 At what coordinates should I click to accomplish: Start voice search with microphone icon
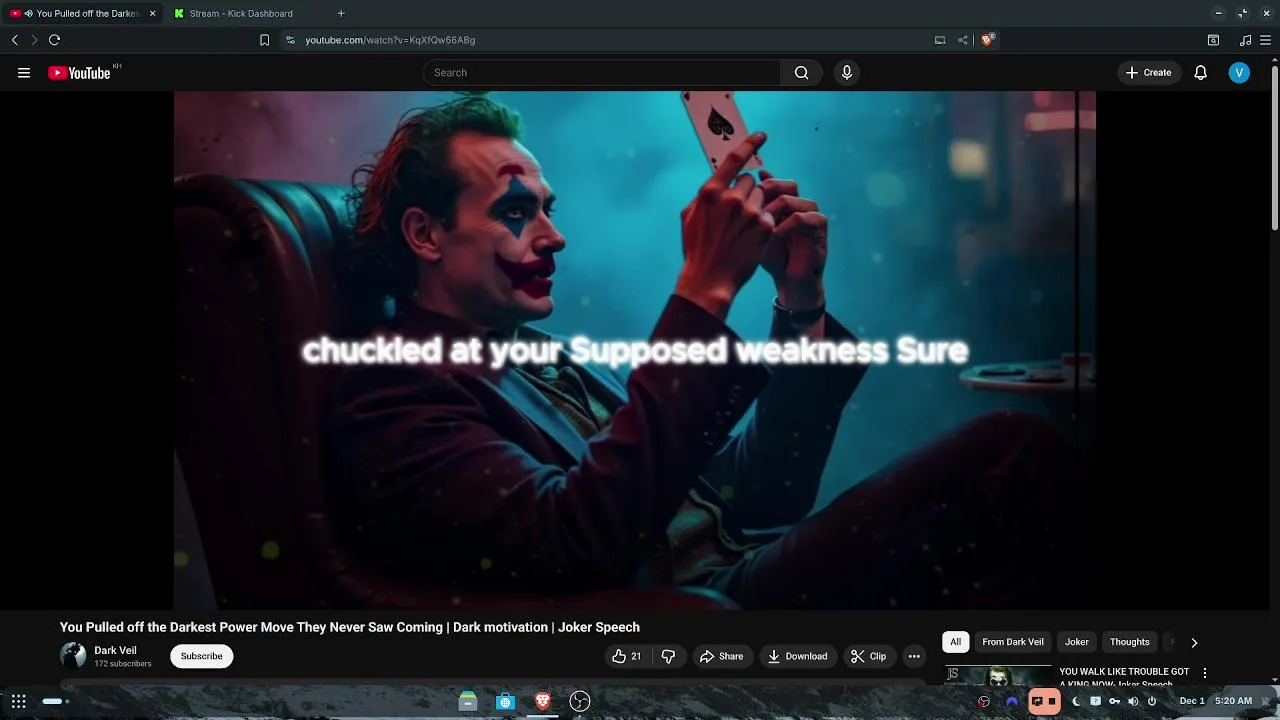tap(847, 73)
